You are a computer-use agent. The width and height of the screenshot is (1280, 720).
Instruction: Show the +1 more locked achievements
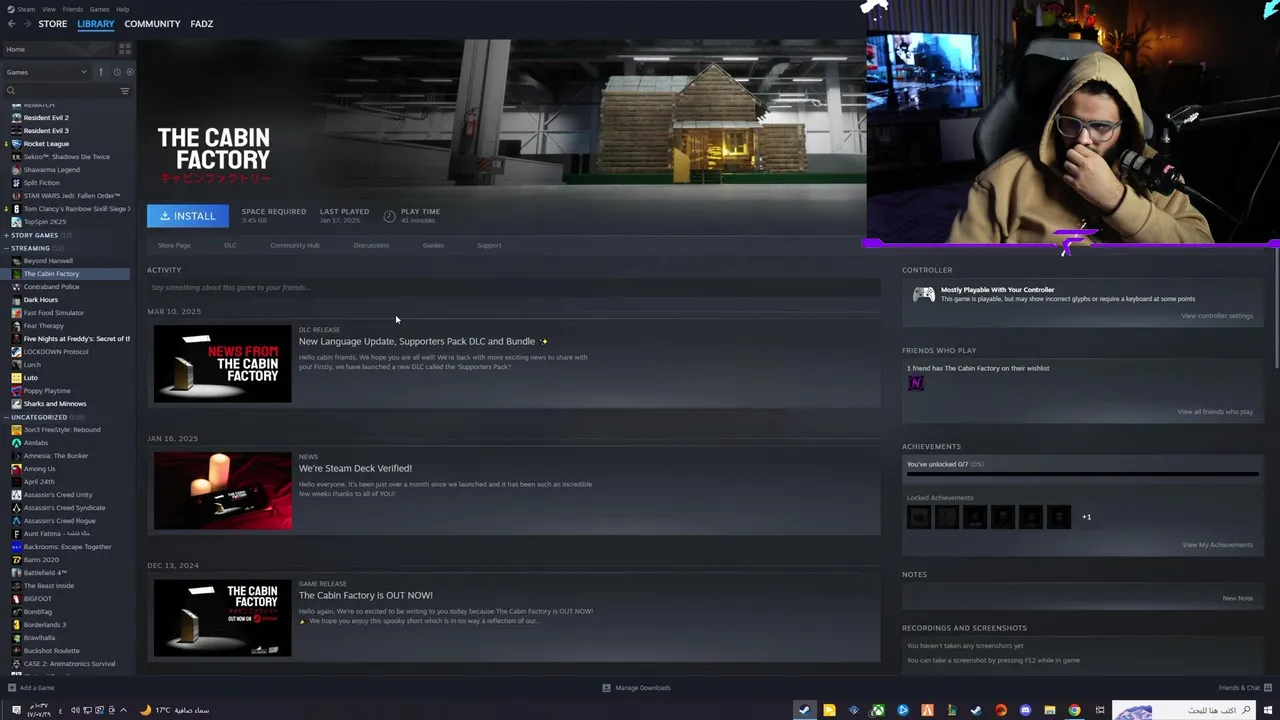[x=1087, y=517]
